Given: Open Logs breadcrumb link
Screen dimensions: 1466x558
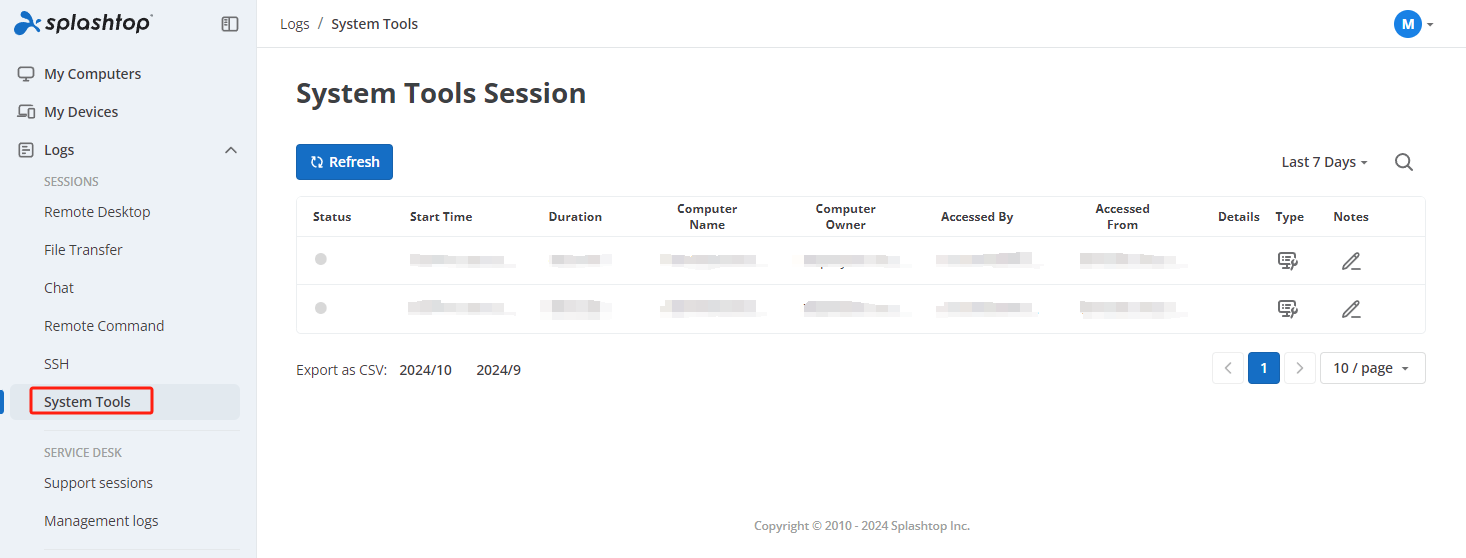Looking at the screenshot, I should coord(295,24).
